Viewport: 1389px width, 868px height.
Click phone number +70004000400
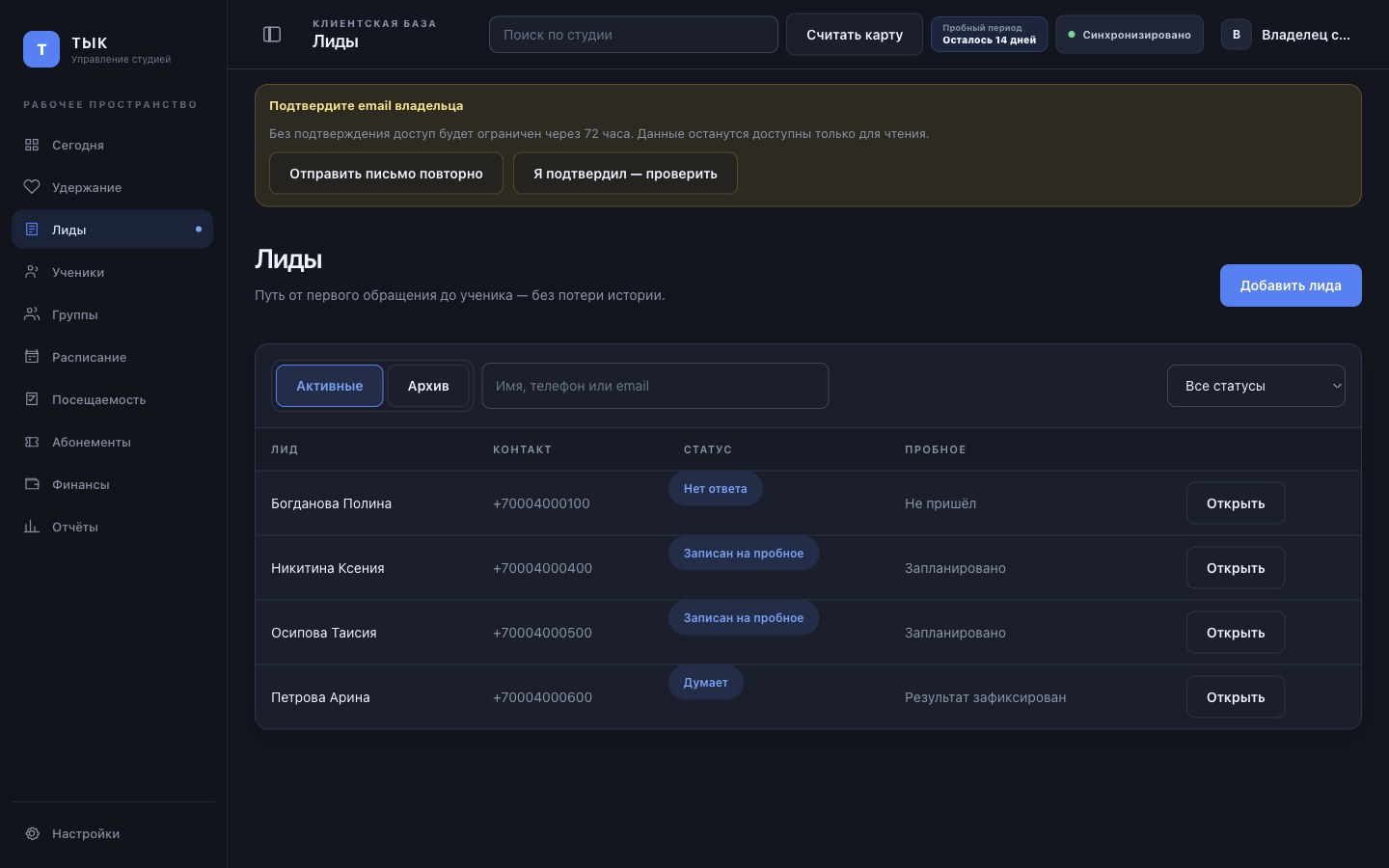pos(542,568)
